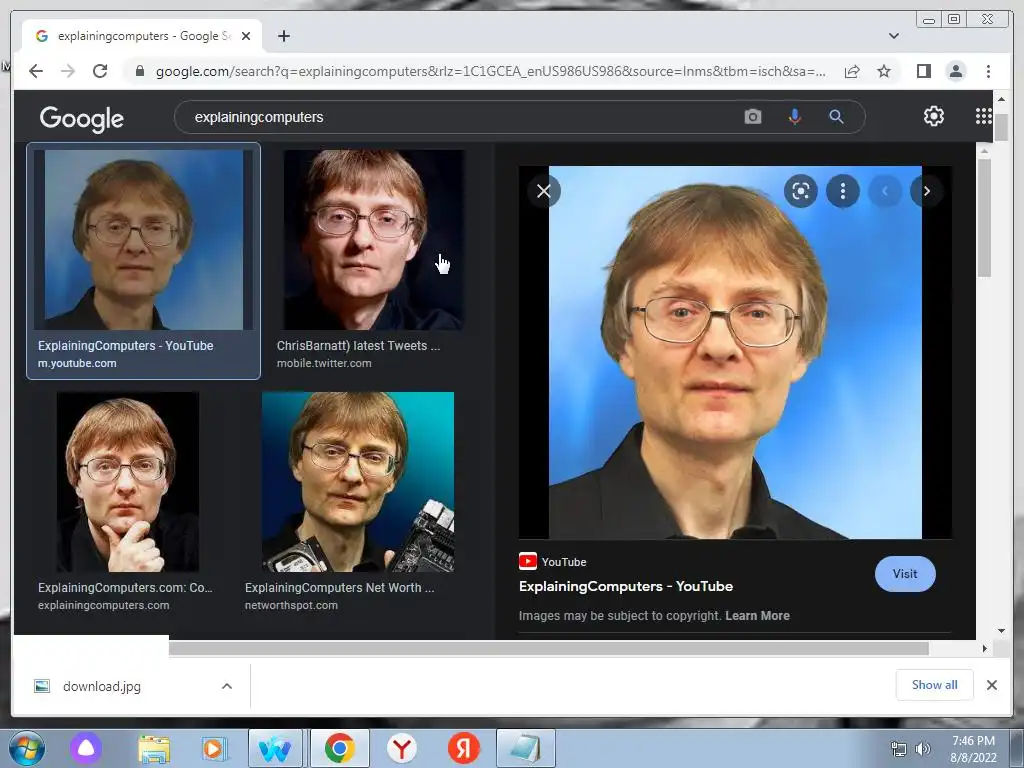1024x768 pixels.
Task: Open the ChrisBarnatt latest Tweets image result
Action: point(374,240)
